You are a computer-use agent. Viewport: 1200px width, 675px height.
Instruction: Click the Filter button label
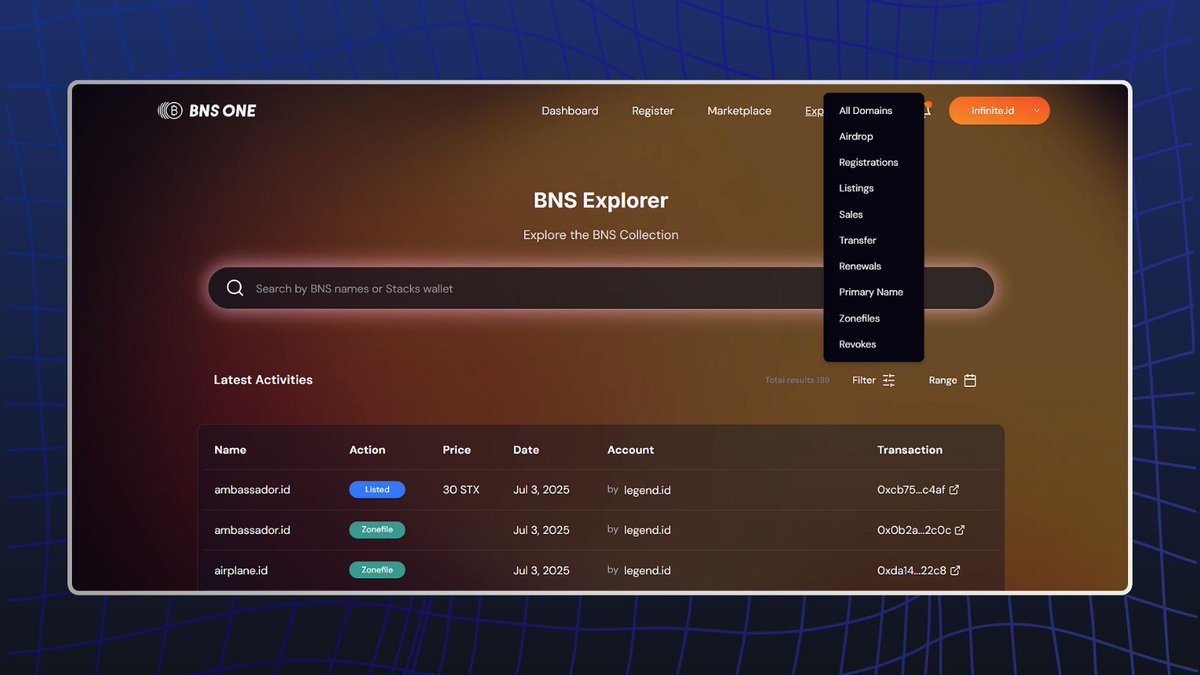pos(864,380)
